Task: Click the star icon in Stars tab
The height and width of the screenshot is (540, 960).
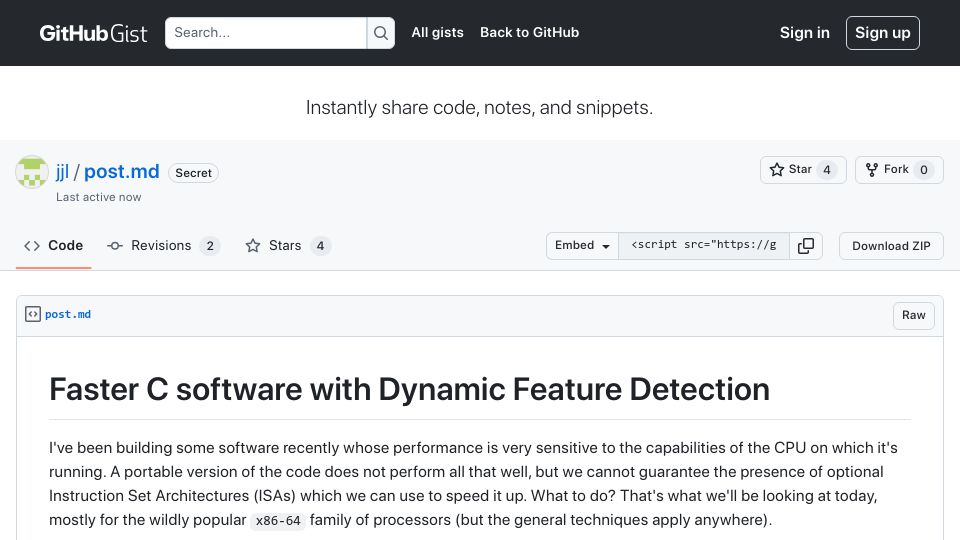Action: click(x=253, y=246)
